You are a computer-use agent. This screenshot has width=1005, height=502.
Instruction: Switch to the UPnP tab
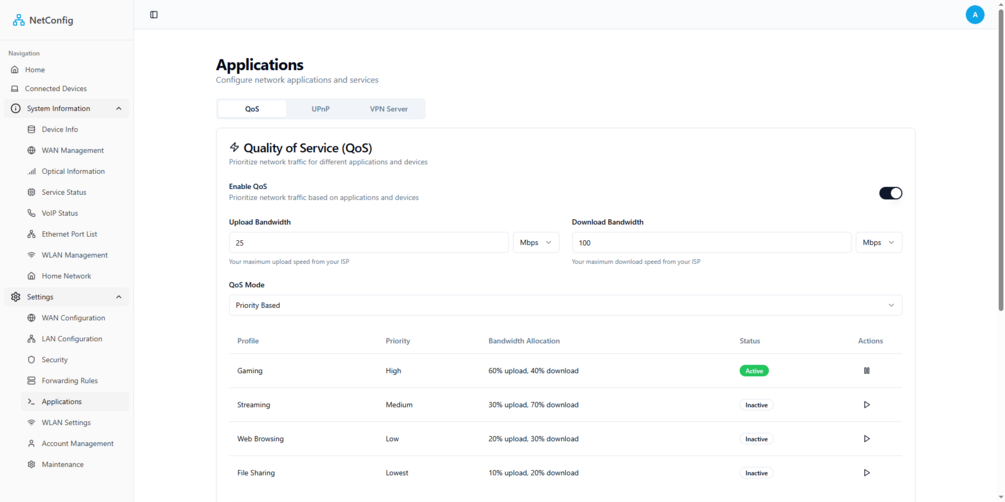[320, 109]
